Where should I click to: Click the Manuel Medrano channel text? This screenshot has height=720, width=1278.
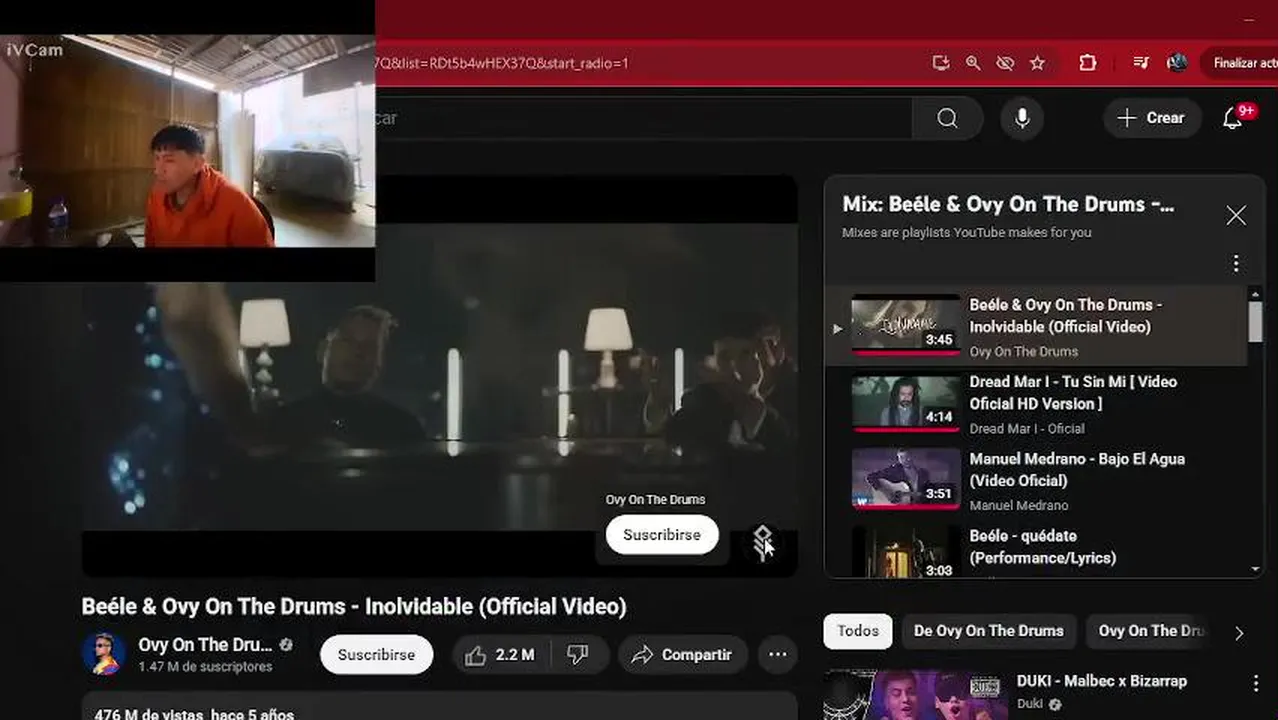(1019, 506)
